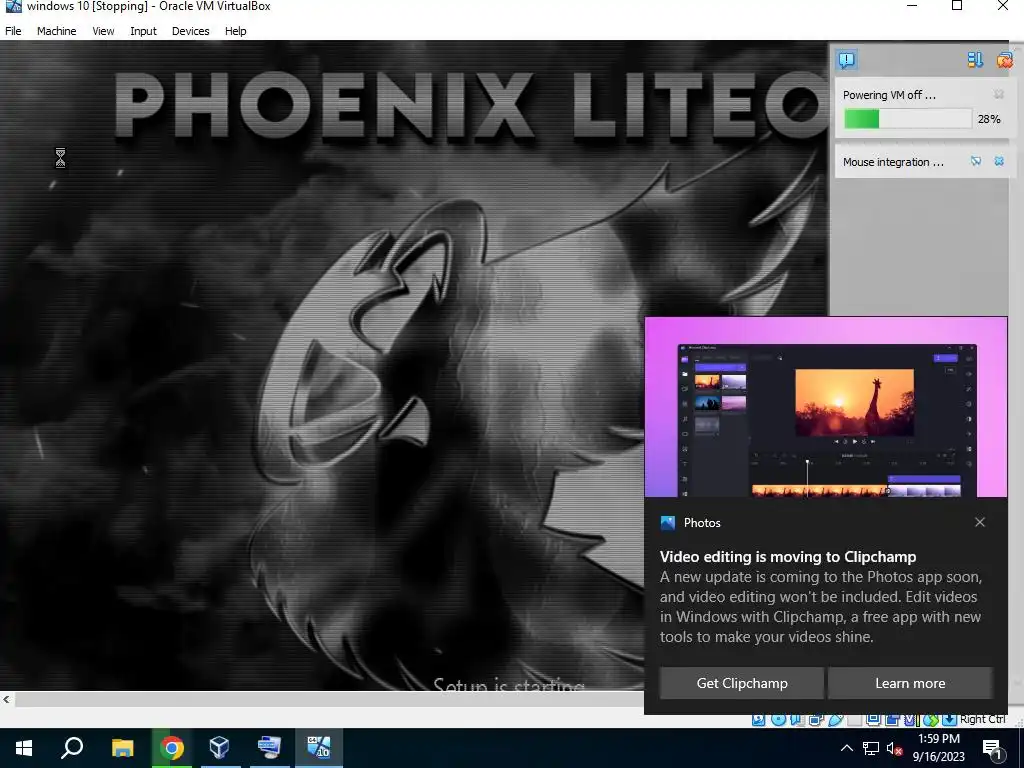The width and height of the screenshot is (1024, 768).
Task: Click the Photos app icon in notification
Action: 667,522
